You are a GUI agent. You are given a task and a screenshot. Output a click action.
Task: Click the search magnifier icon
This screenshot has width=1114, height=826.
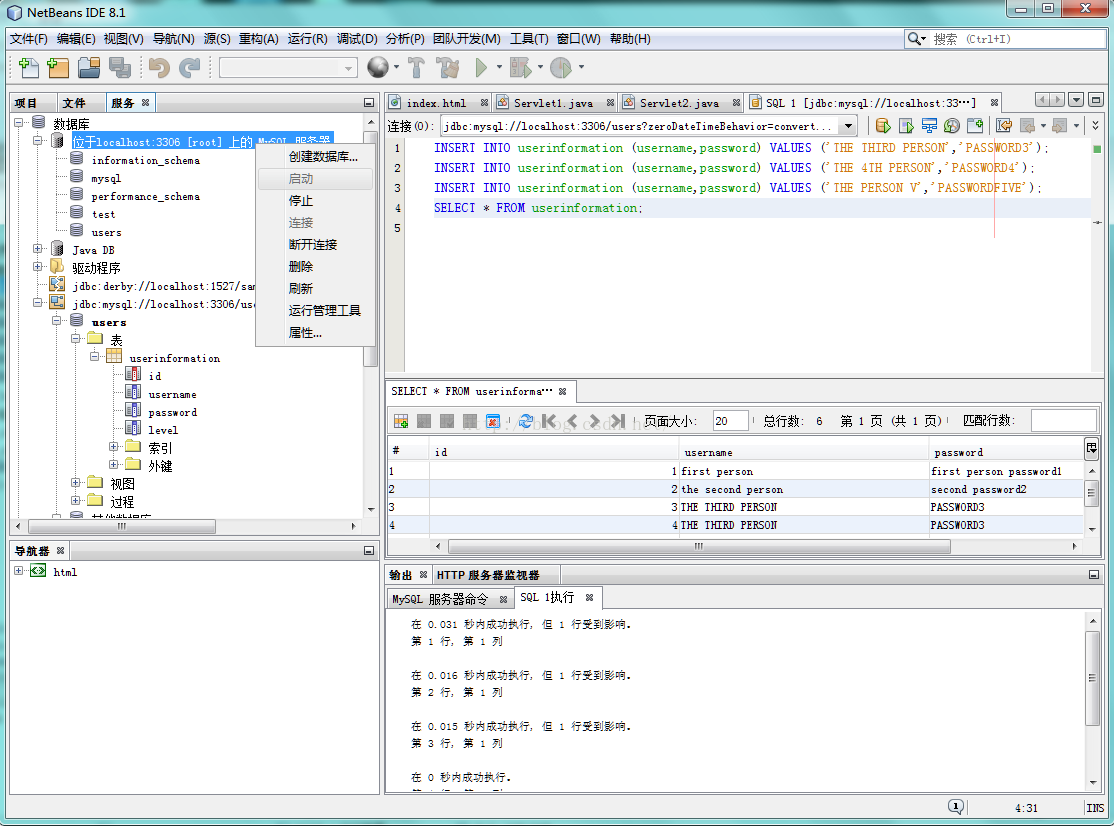tap(915, 39)
